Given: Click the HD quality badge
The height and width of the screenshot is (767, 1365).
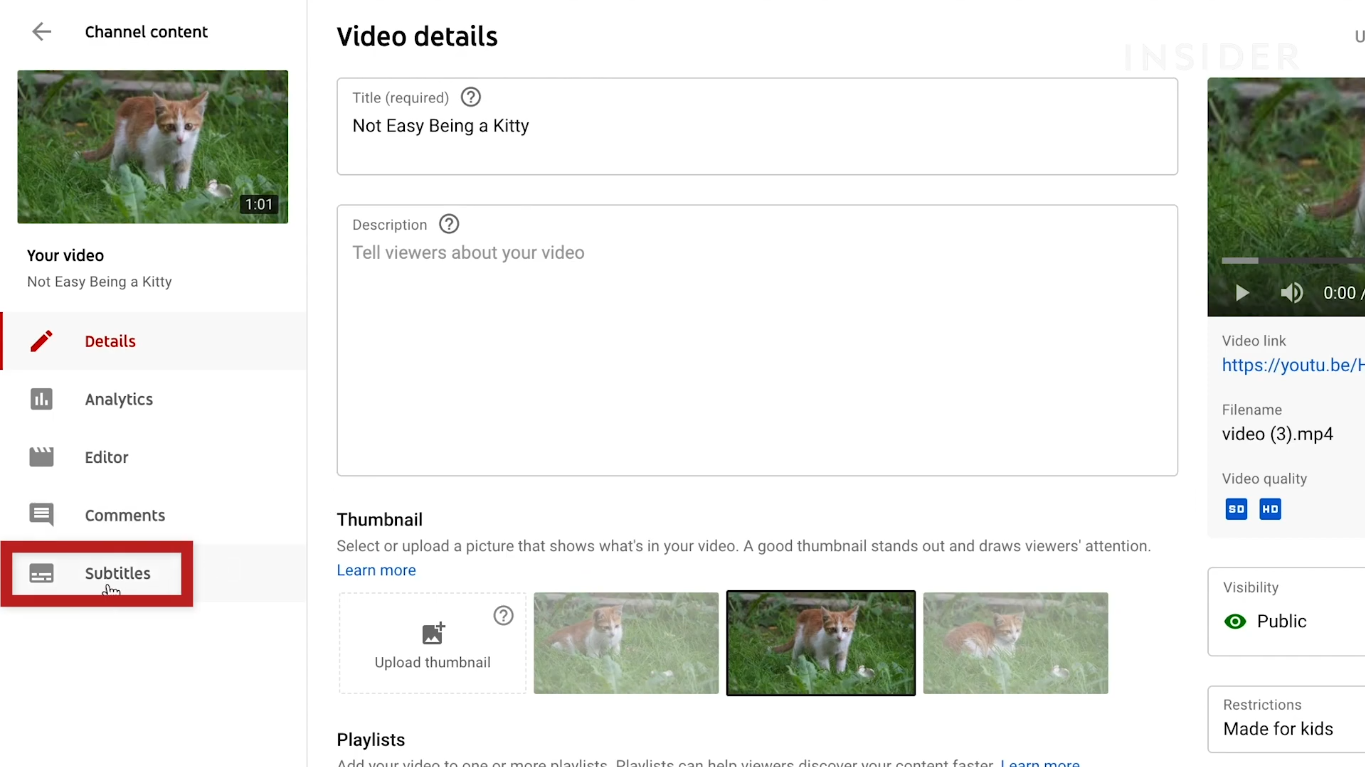Looking at the screenshot, I should [x=1270, y=509].
